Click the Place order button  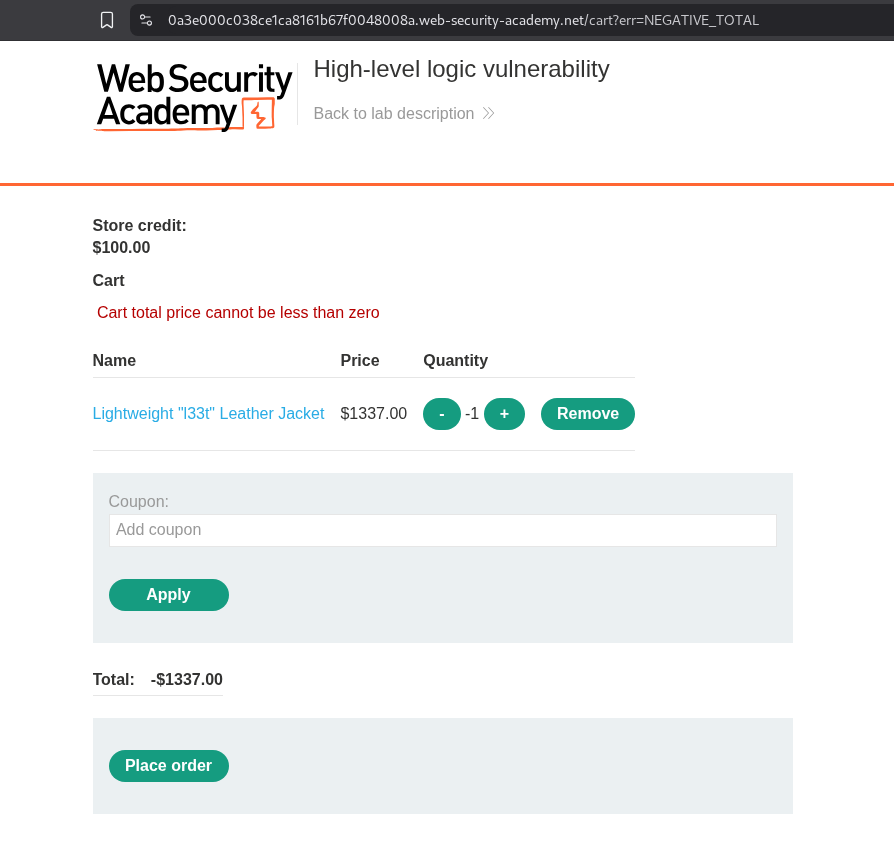click(168, 766)
